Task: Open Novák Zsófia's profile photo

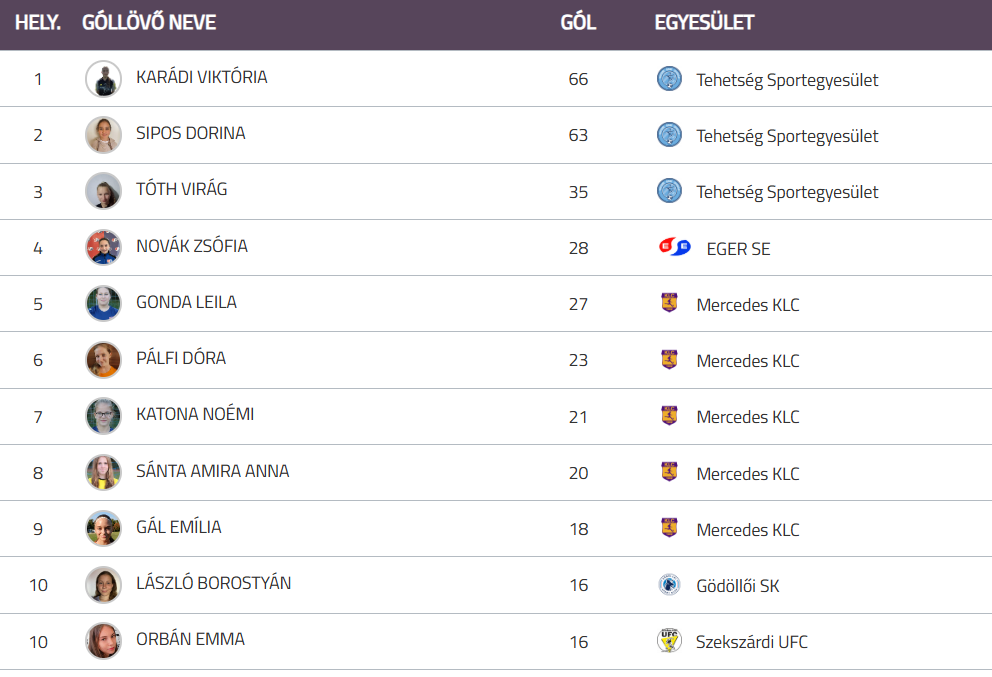Action: [x=103, y=247]
